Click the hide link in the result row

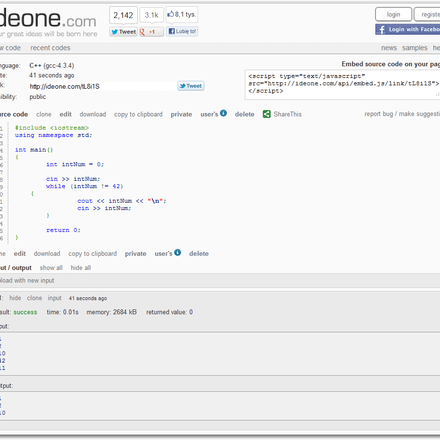click(x=15, y=298)
